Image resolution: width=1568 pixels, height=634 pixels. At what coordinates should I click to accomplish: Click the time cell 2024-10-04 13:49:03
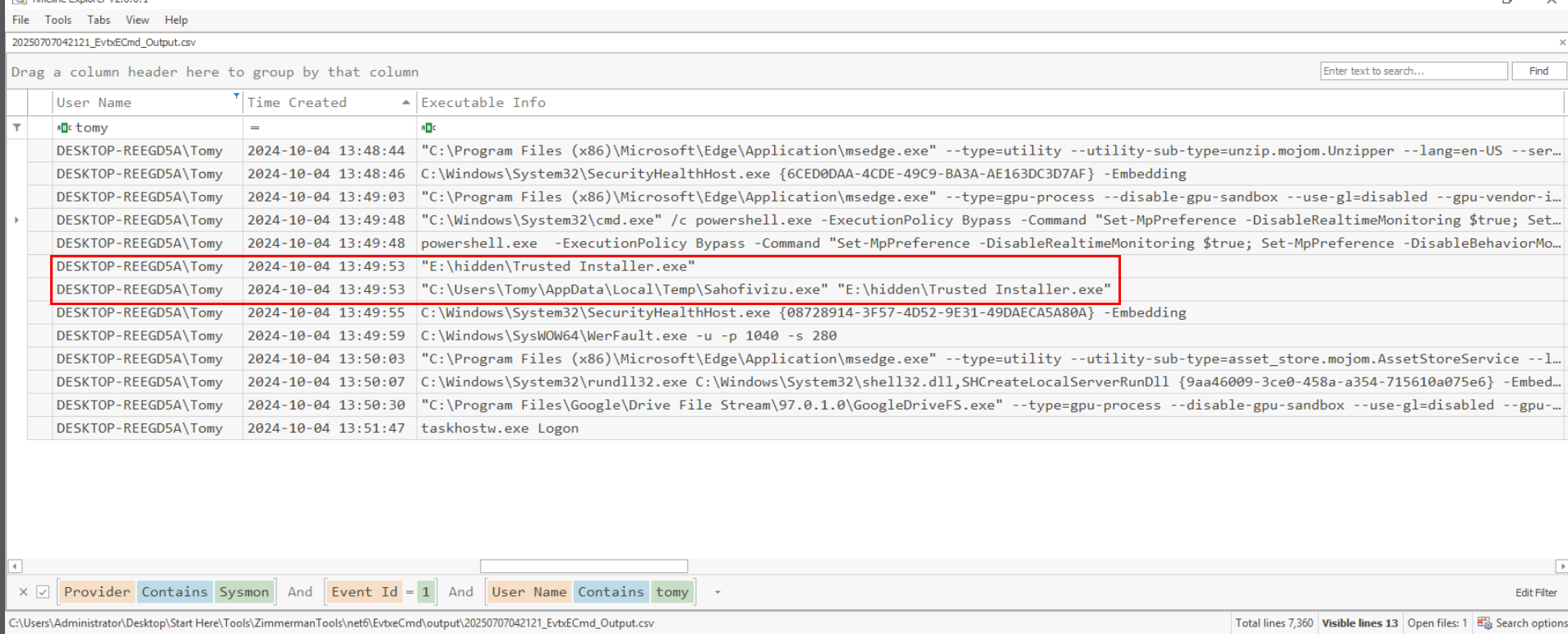point(326,197)
